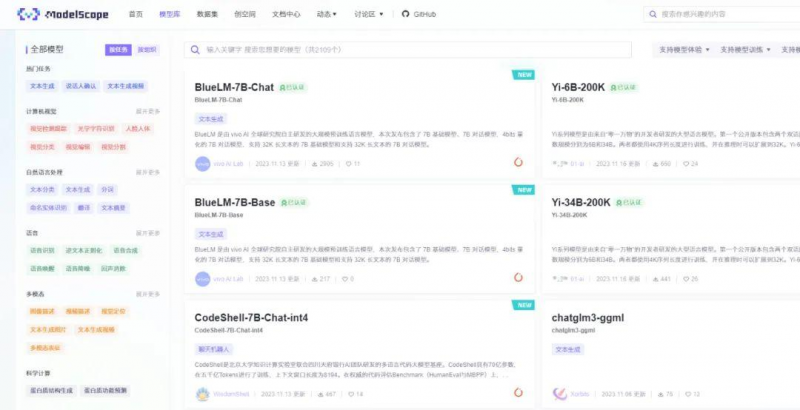The image size is (800, 410).
Task: Select the 命名实体识别 tag
Action: click(48, 208)
